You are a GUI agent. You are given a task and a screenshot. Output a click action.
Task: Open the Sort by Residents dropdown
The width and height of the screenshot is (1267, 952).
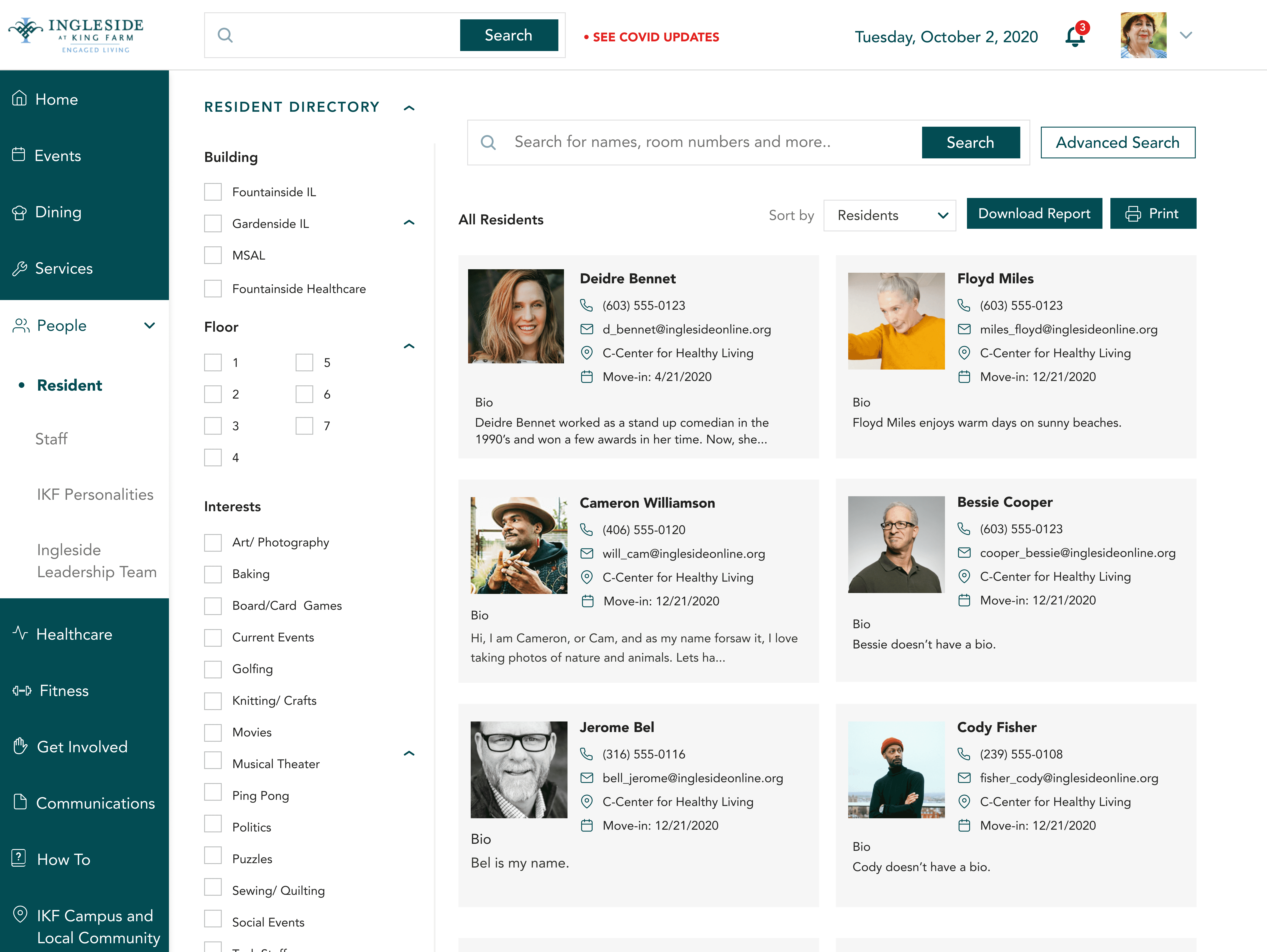pos(890,215)
